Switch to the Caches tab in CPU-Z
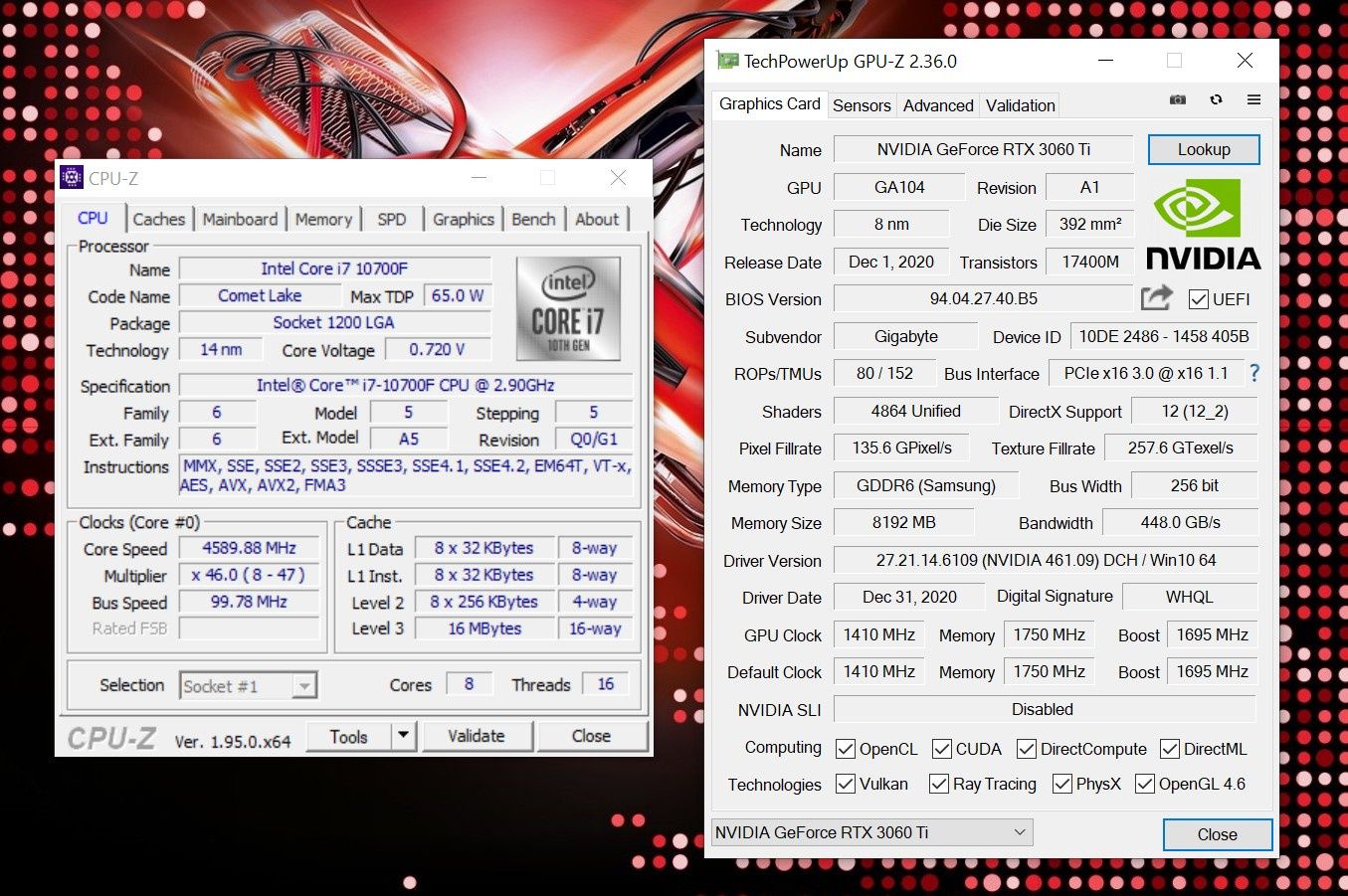 click(x=159, y=220)
